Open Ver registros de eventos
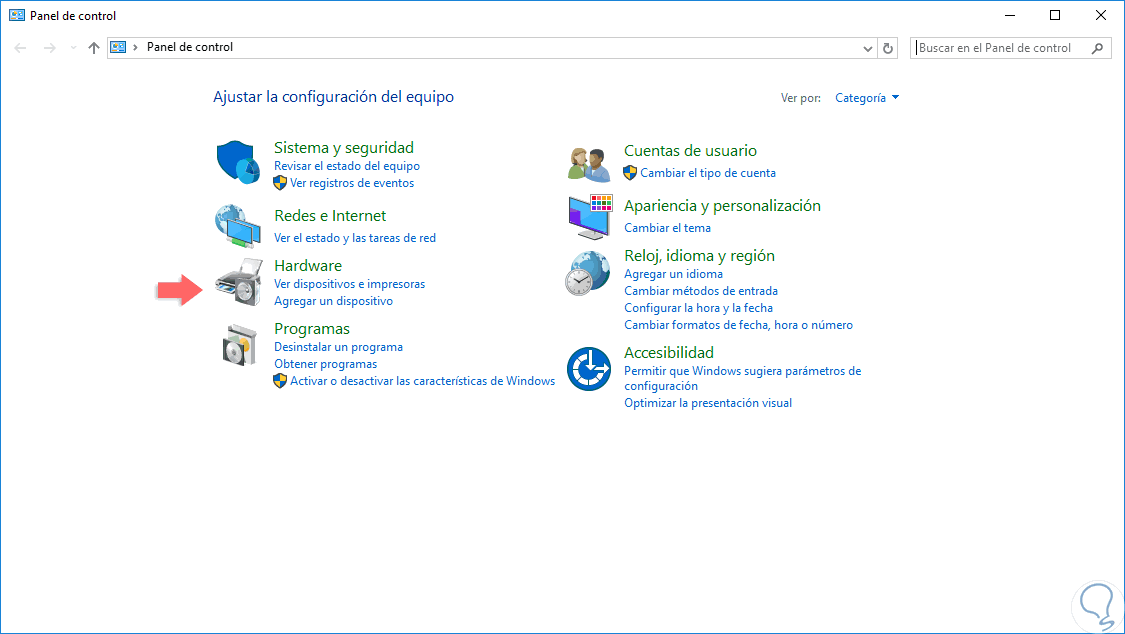The height and width of the screenshot is (634, 1125). [352, 183]
